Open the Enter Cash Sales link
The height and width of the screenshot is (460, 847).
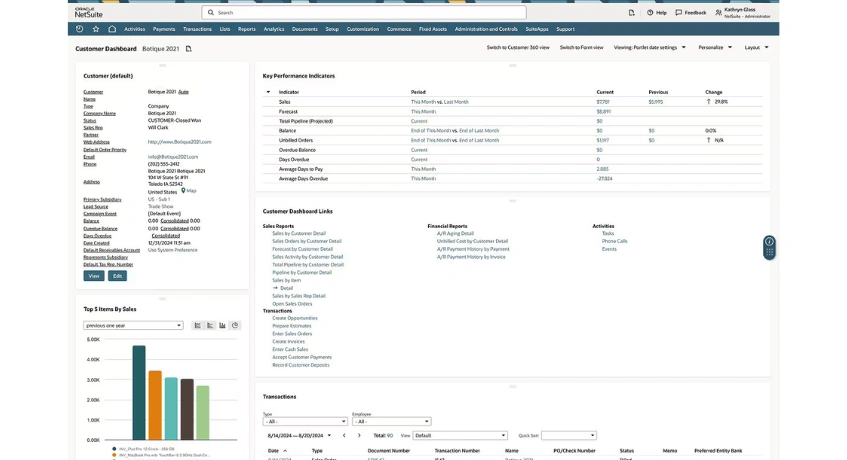pyautogui.click(x=290, y=350)
